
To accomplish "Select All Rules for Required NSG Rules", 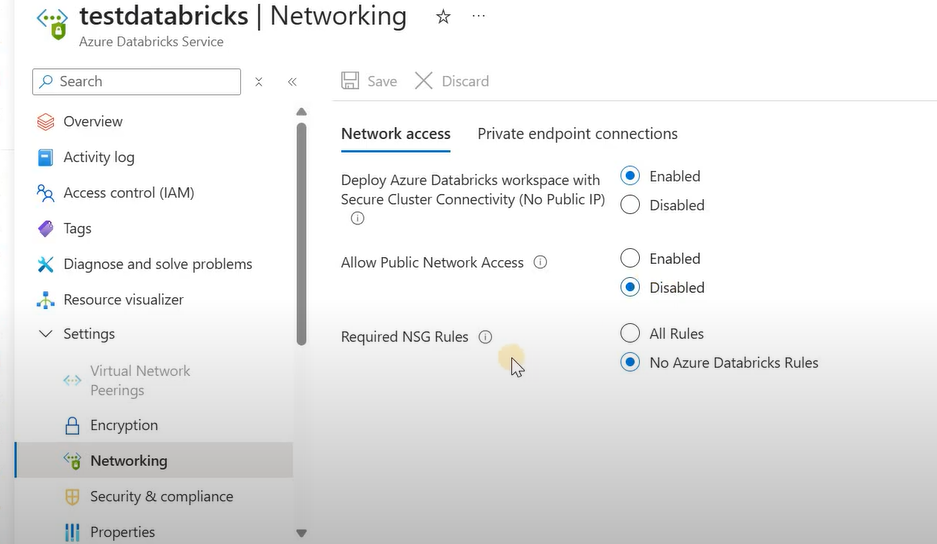I will tap(630, 333).
